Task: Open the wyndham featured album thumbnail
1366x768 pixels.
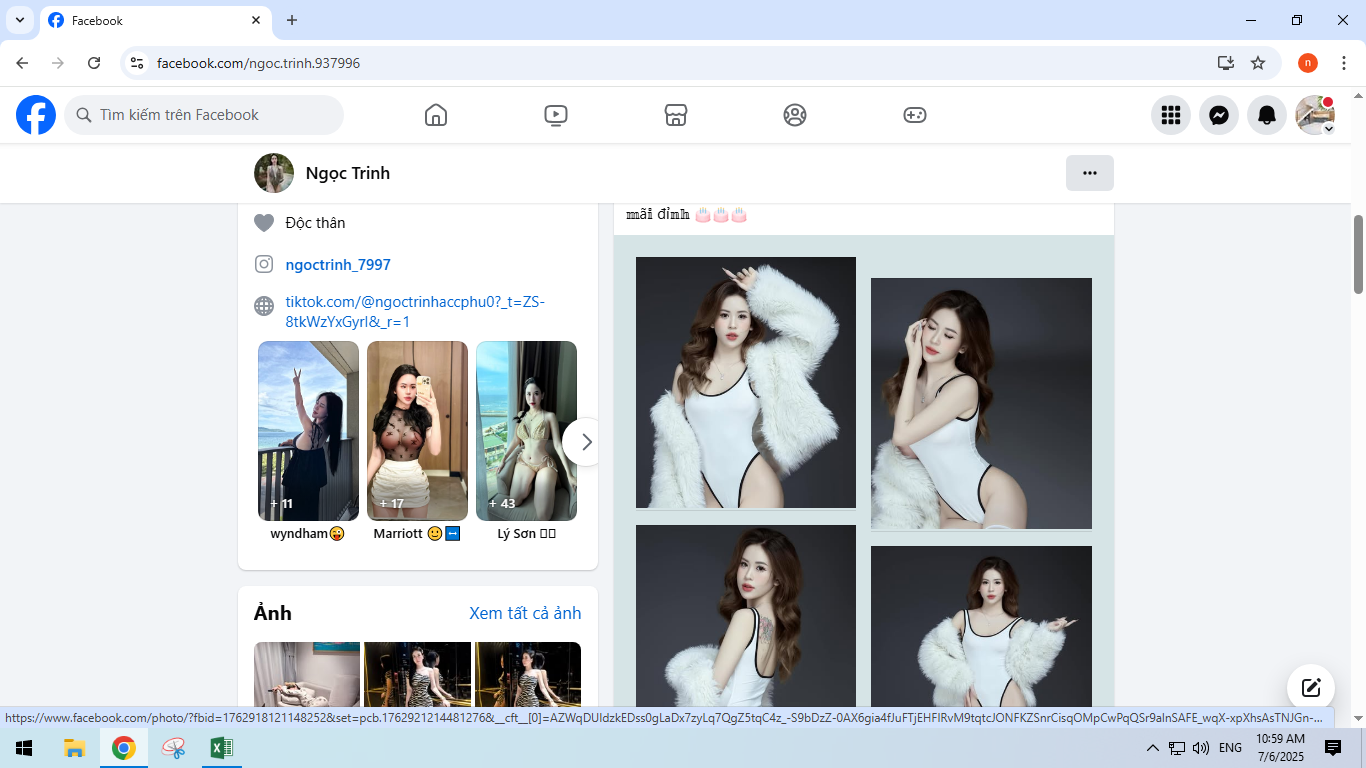Action: point(308,430)
